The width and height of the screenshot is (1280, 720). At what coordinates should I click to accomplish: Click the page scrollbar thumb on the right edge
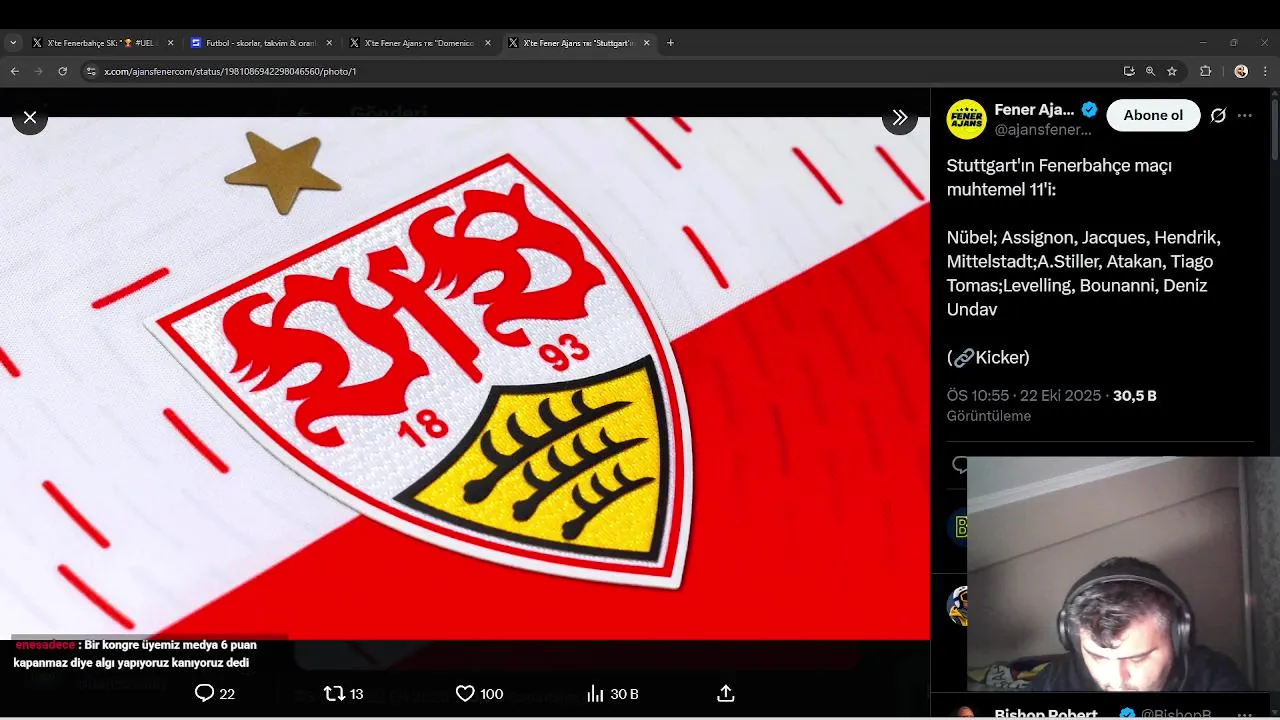[x=1275, y=128]
